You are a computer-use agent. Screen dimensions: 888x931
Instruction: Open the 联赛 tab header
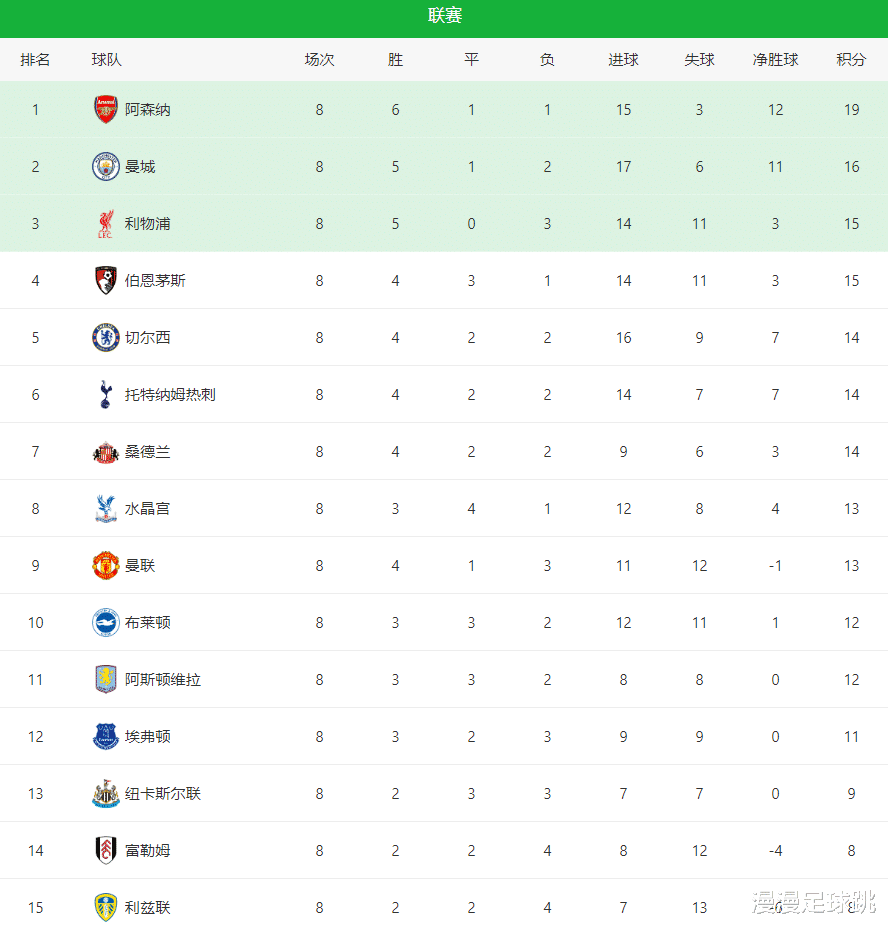coord(444,16)
